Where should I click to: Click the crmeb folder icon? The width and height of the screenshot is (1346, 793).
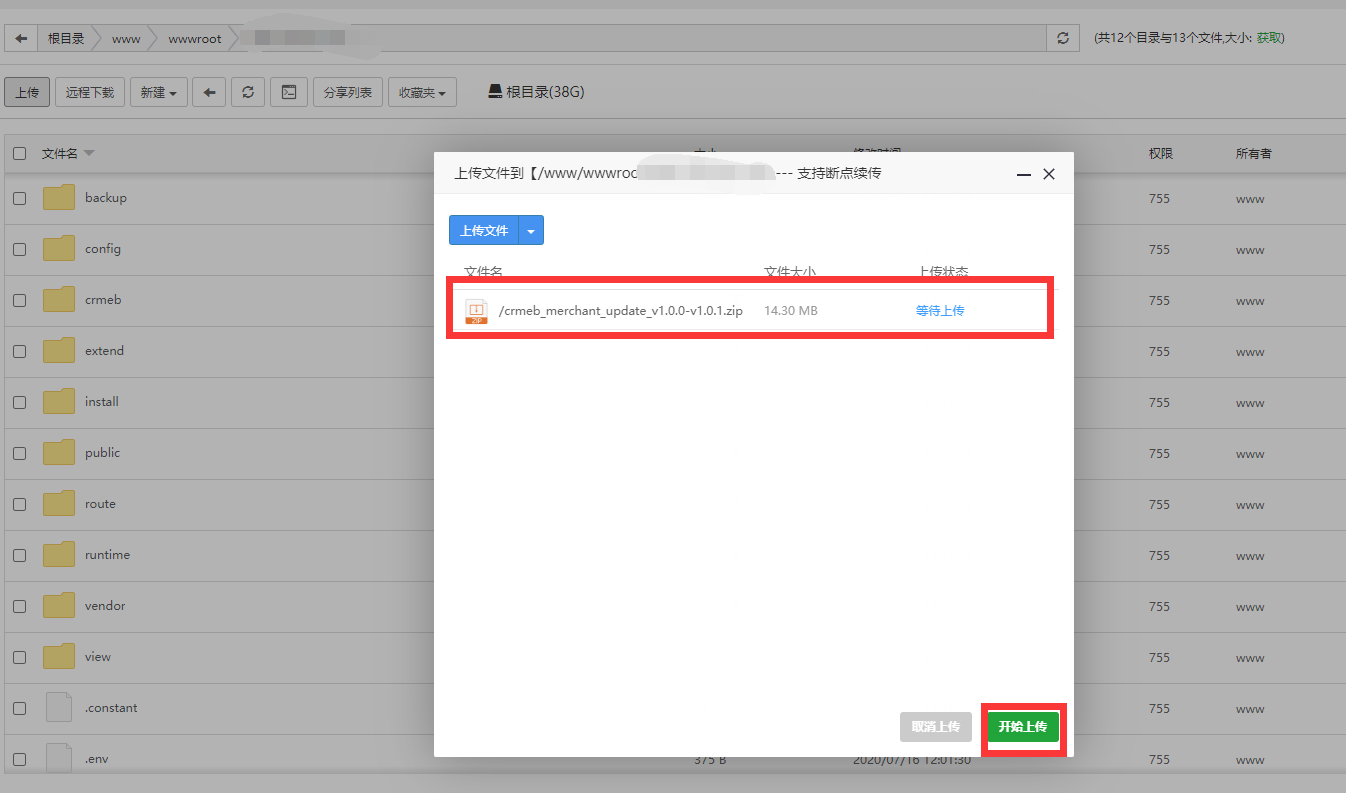[x=59, y=299]
